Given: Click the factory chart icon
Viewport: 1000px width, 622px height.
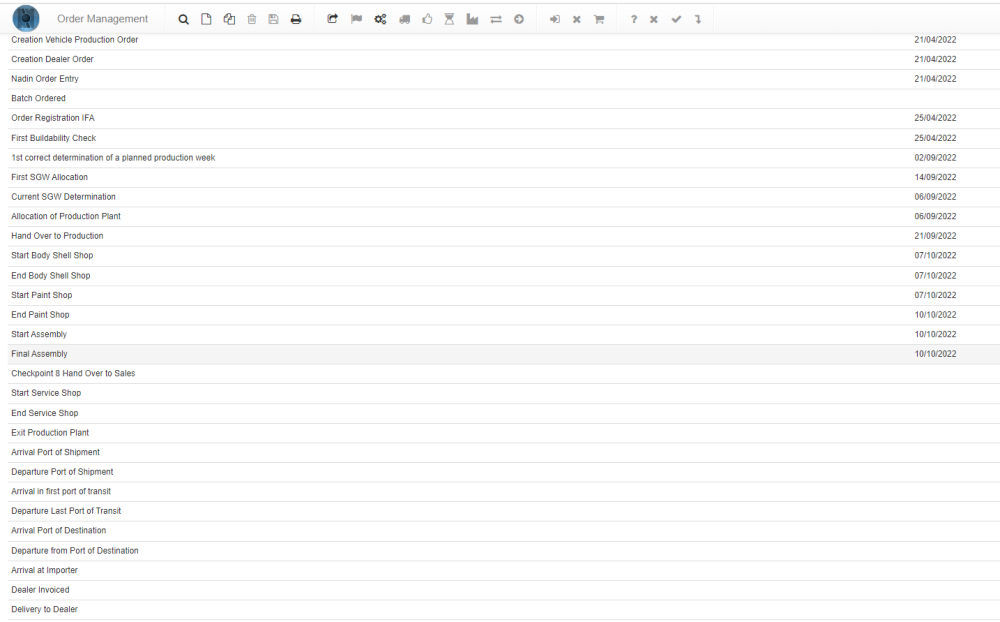Looking at the screenshot, I should tap(472, 19).
